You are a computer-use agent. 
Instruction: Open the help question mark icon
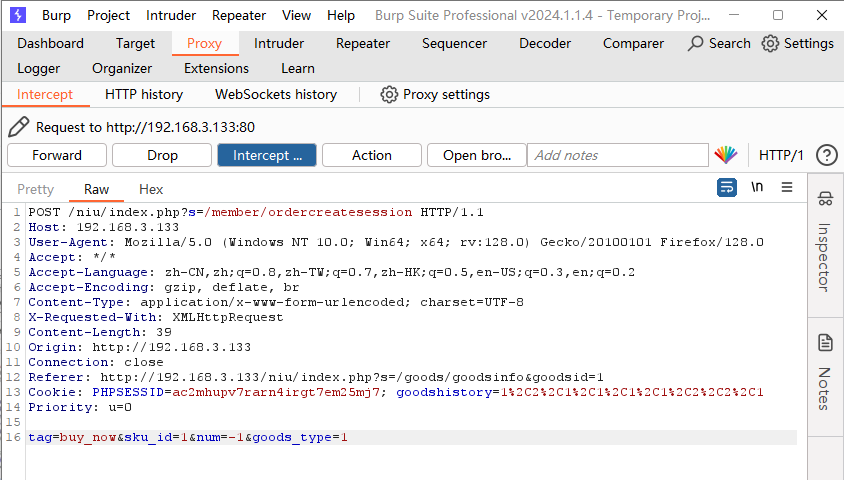(x=826, y=155)
